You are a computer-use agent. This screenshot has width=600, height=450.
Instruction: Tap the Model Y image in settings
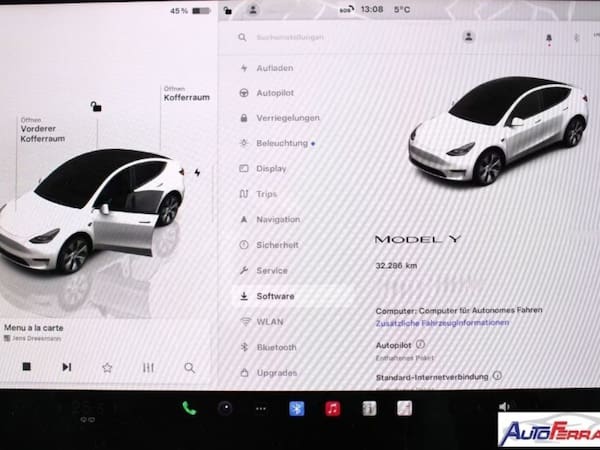click(498, 131)
